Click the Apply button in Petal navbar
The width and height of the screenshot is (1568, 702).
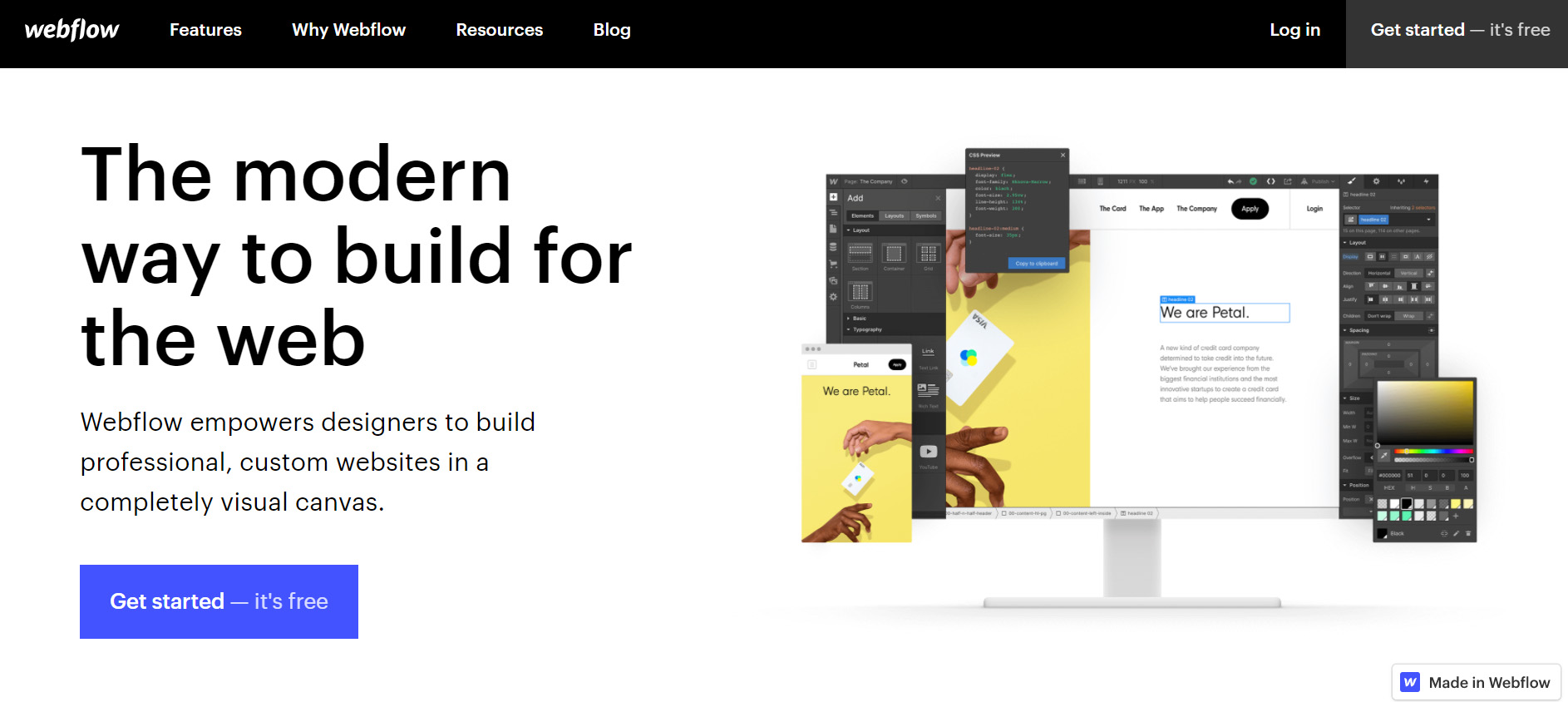click(1250, 209)
